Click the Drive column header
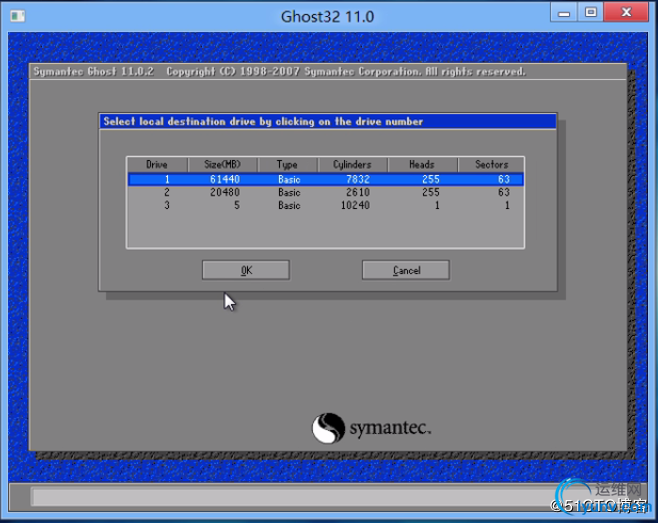 click(x=157, y=165)
